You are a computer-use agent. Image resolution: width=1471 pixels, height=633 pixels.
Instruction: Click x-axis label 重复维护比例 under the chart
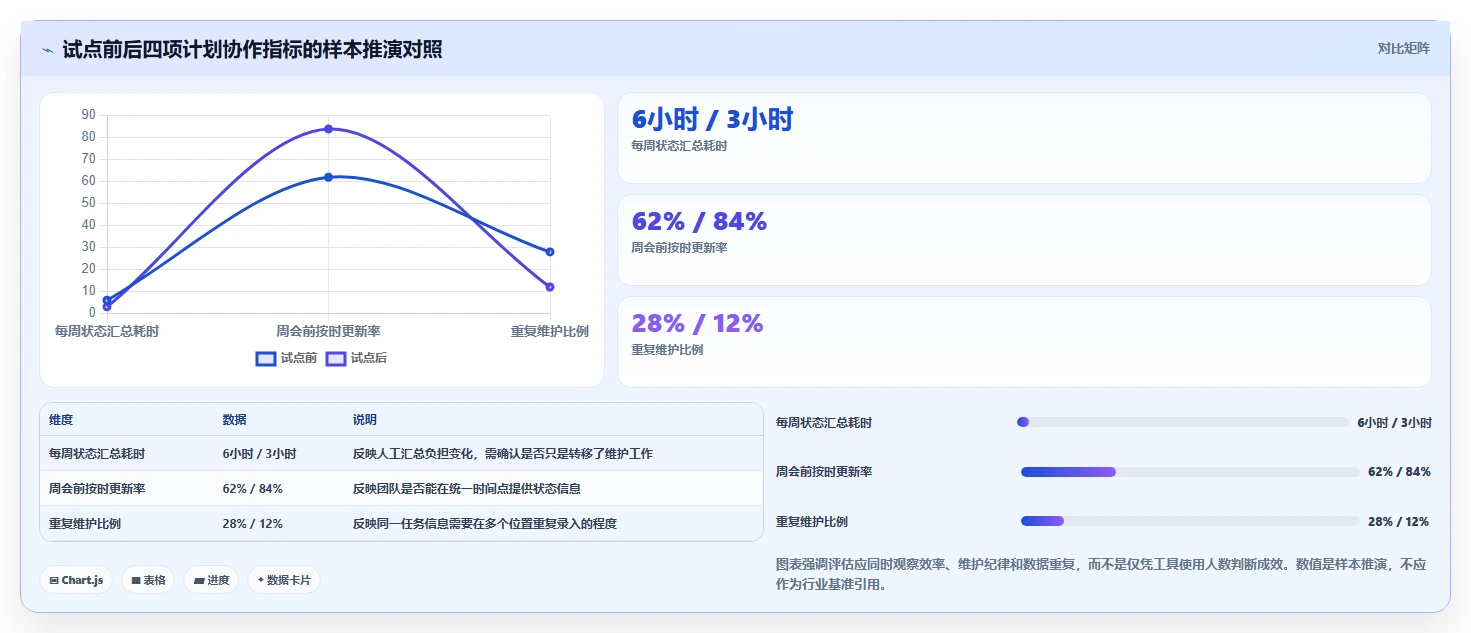click(x=549, y=331)
